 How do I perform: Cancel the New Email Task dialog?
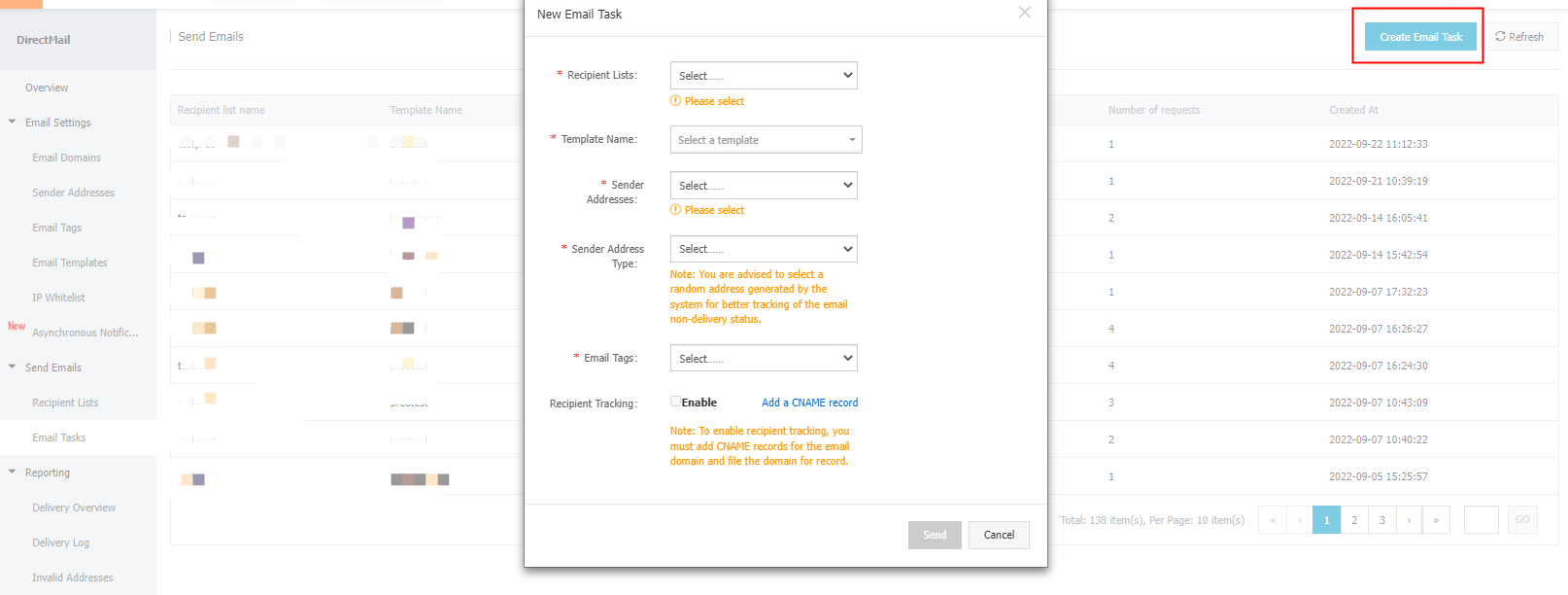(999, 535)
